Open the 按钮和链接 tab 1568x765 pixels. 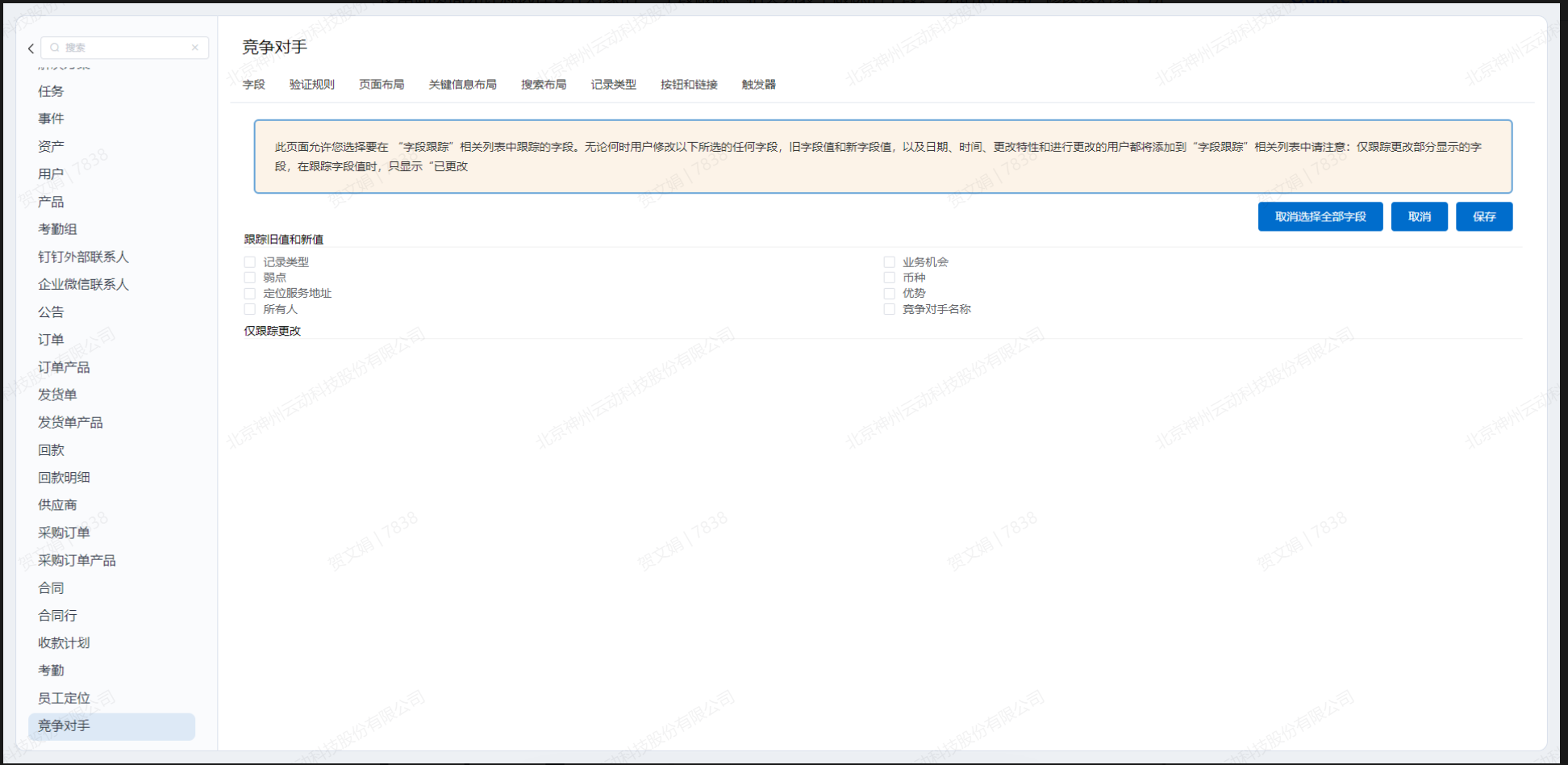coord(688,85)
